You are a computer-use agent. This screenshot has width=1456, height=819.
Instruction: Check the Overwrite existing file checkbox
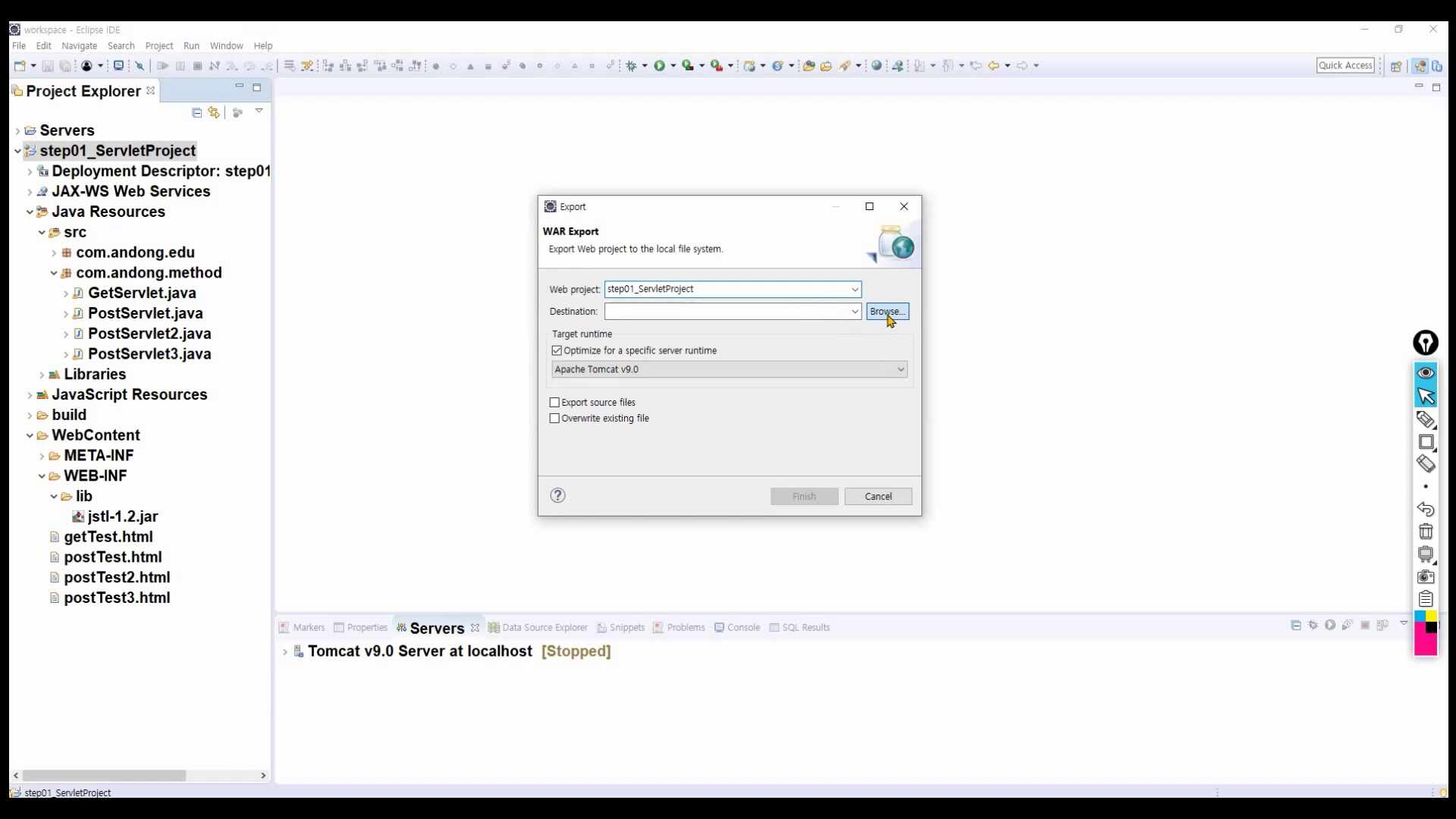pyautogui.click(x=554, y=419)
